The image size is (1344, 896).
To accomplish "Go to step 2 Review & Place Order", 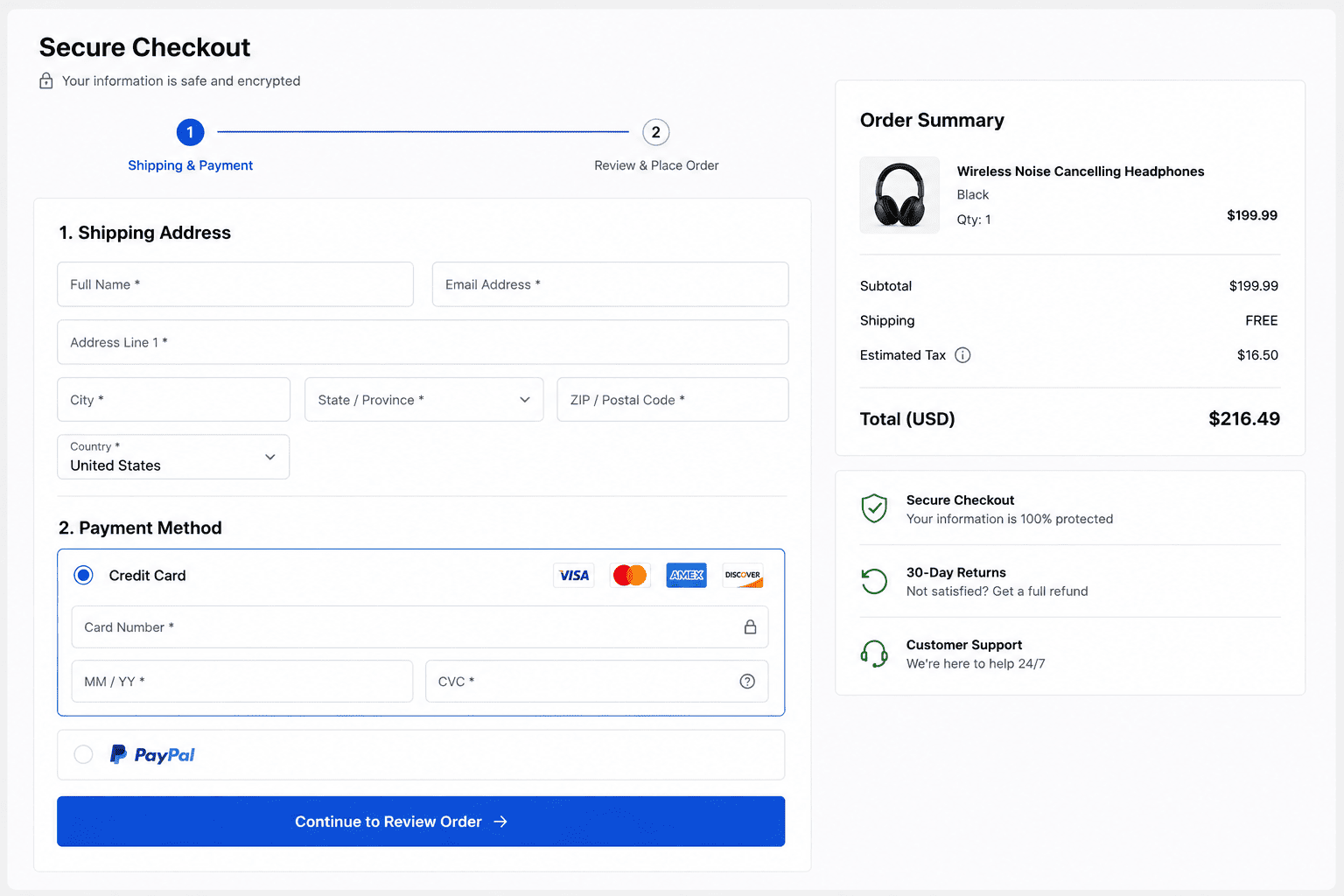I will pyautogui.click(x=656, y=132).
